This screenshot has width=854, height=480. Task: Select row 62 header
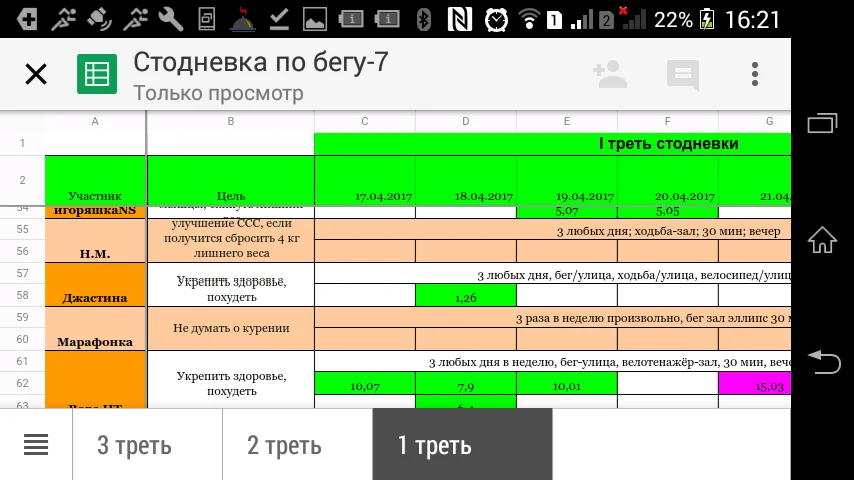[x=22, y=383]
